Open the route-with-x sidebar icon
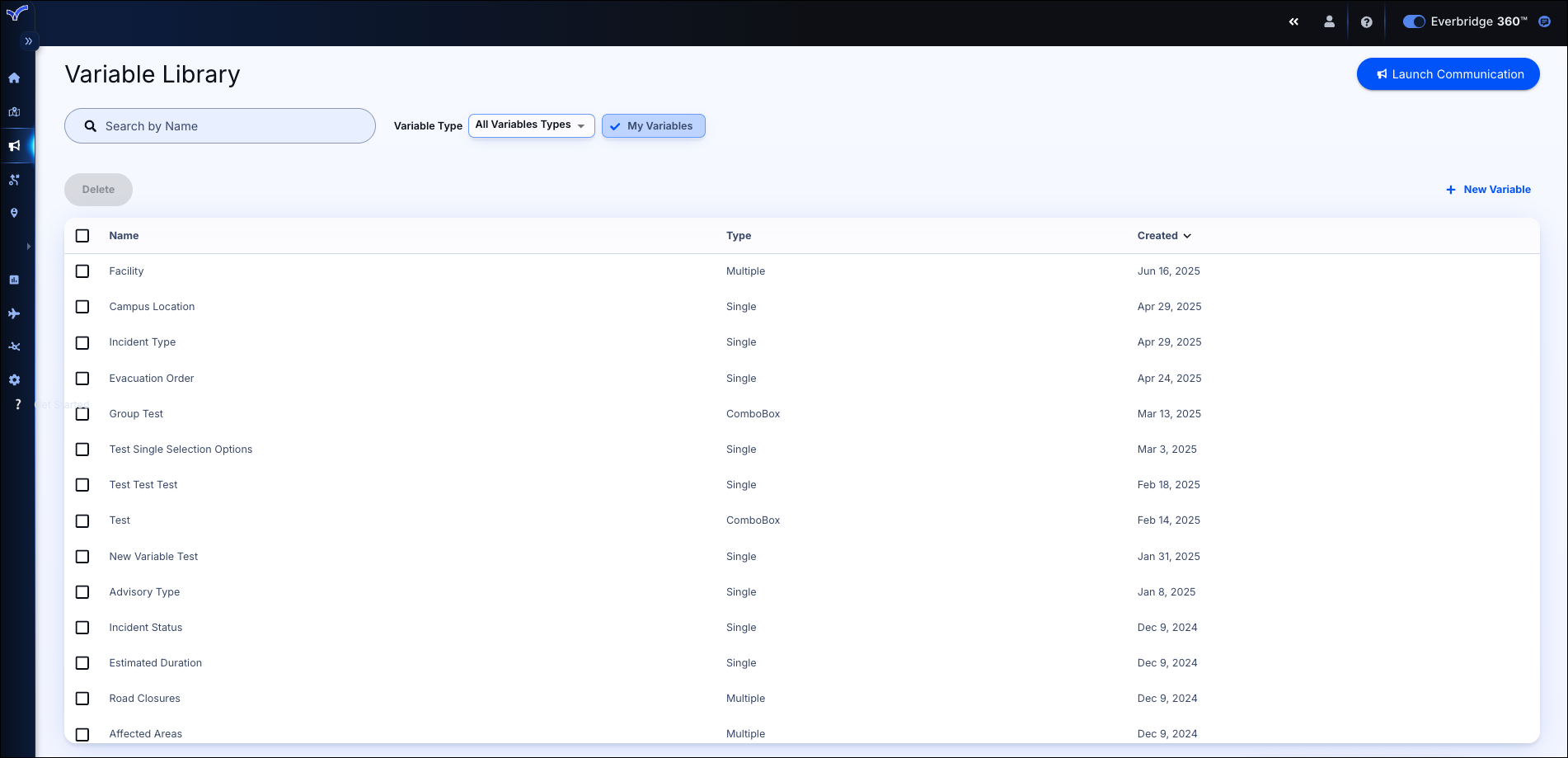Screen dimensions: 1568x758 pyautogui.click(x=14, y=180)
